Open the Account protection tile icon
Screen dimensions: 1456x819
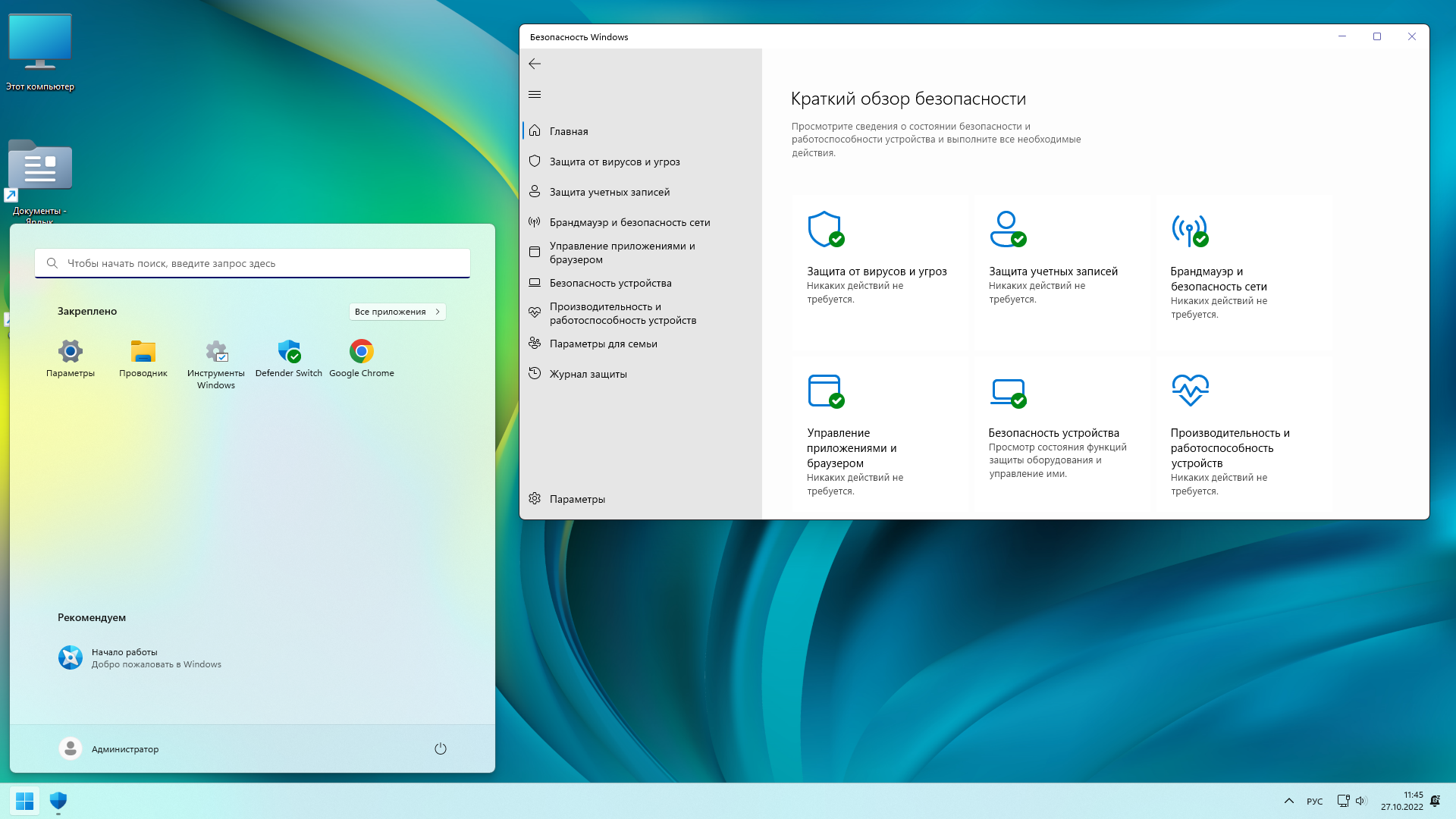pyautogui.click(x=1007, y=229)
